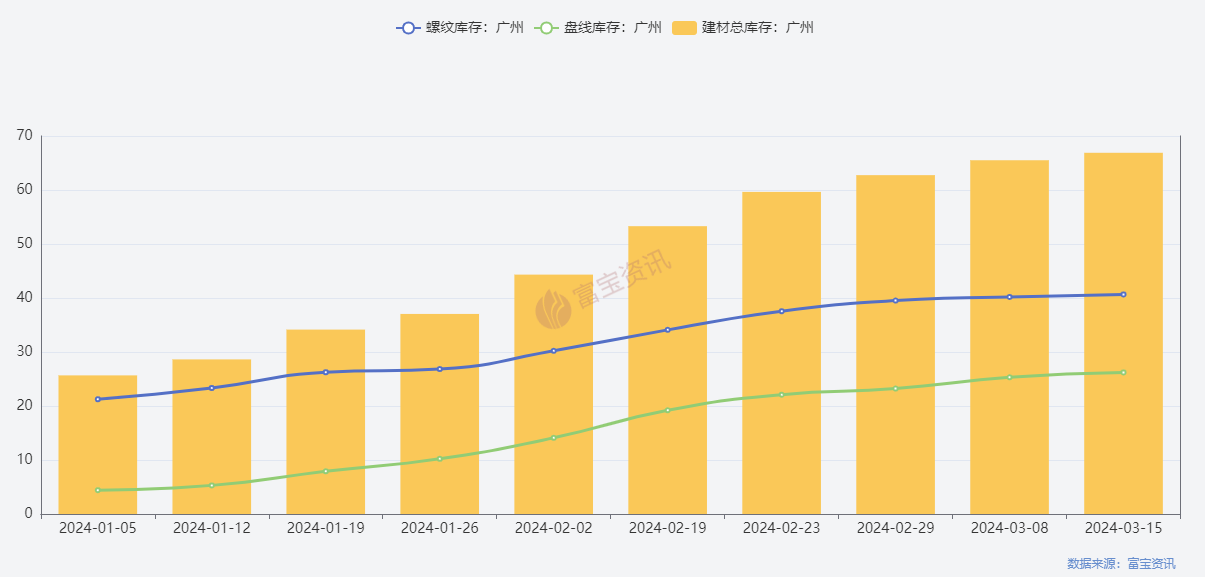Pick blue line point at 2024-02-23
The image size is (1205, 577).
tap(782, 311)
